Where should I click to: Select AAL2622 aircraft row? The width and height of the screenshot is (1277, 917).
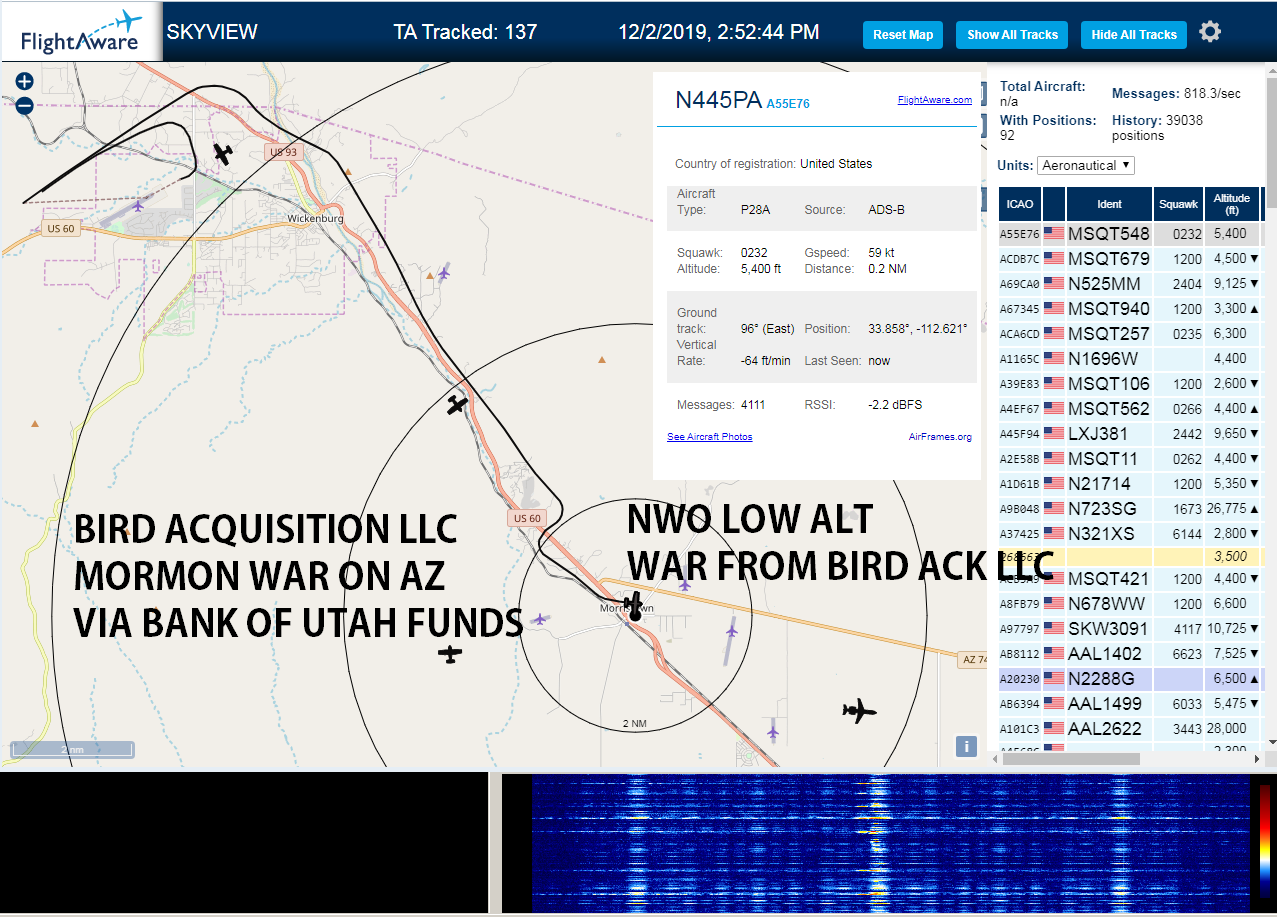point(1130,729)
